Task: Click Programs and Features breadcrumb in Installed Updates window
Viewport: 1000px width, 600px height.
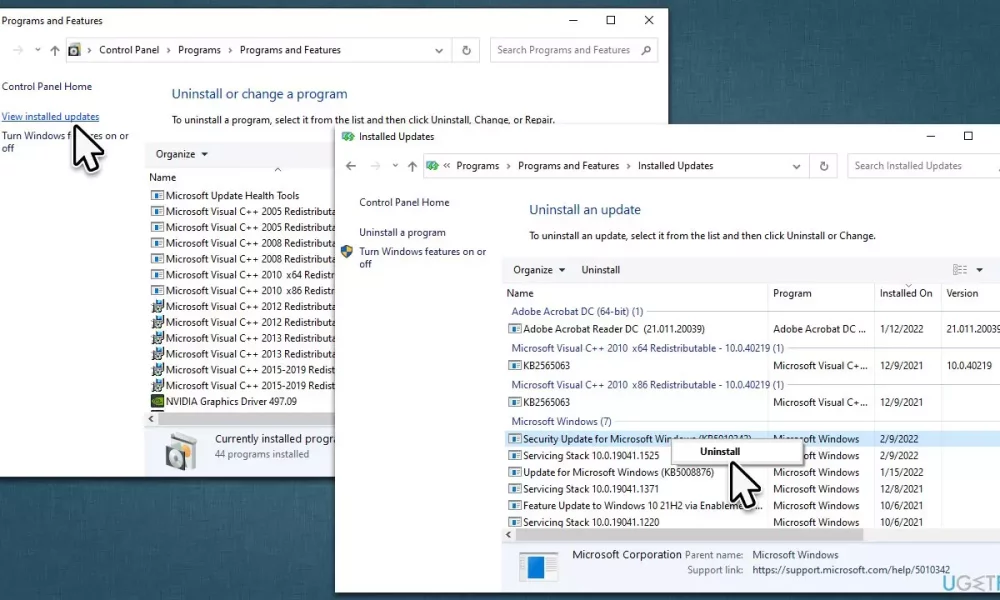Action: pos(568,166)
